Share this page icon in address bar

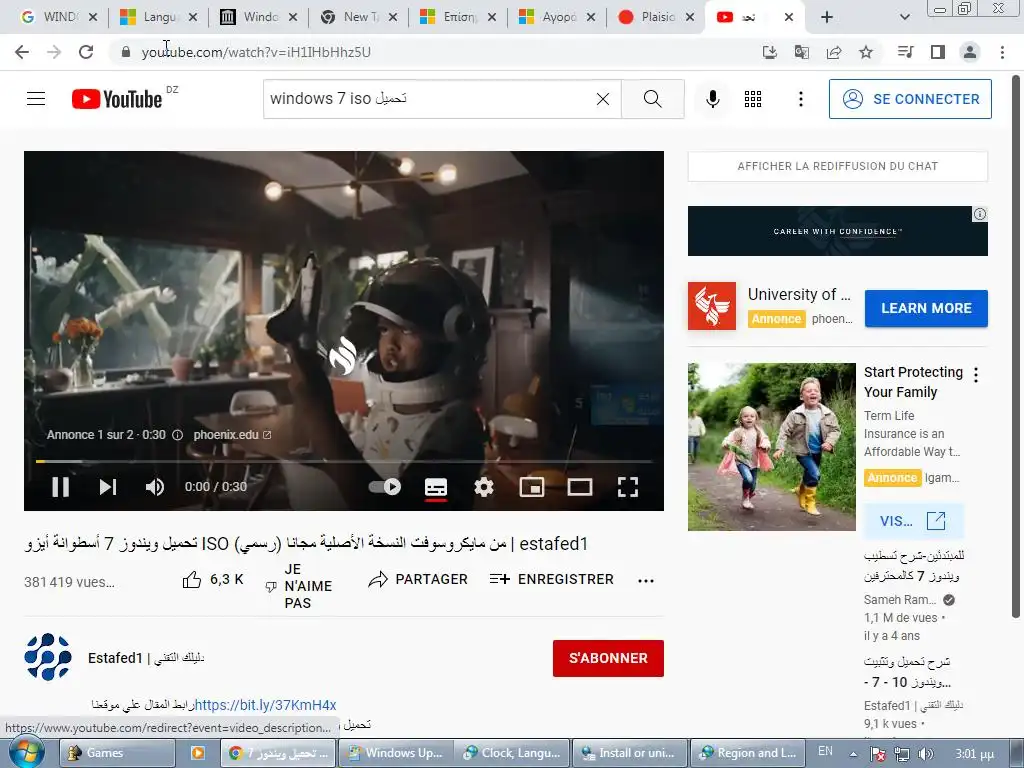click(834, 52)
